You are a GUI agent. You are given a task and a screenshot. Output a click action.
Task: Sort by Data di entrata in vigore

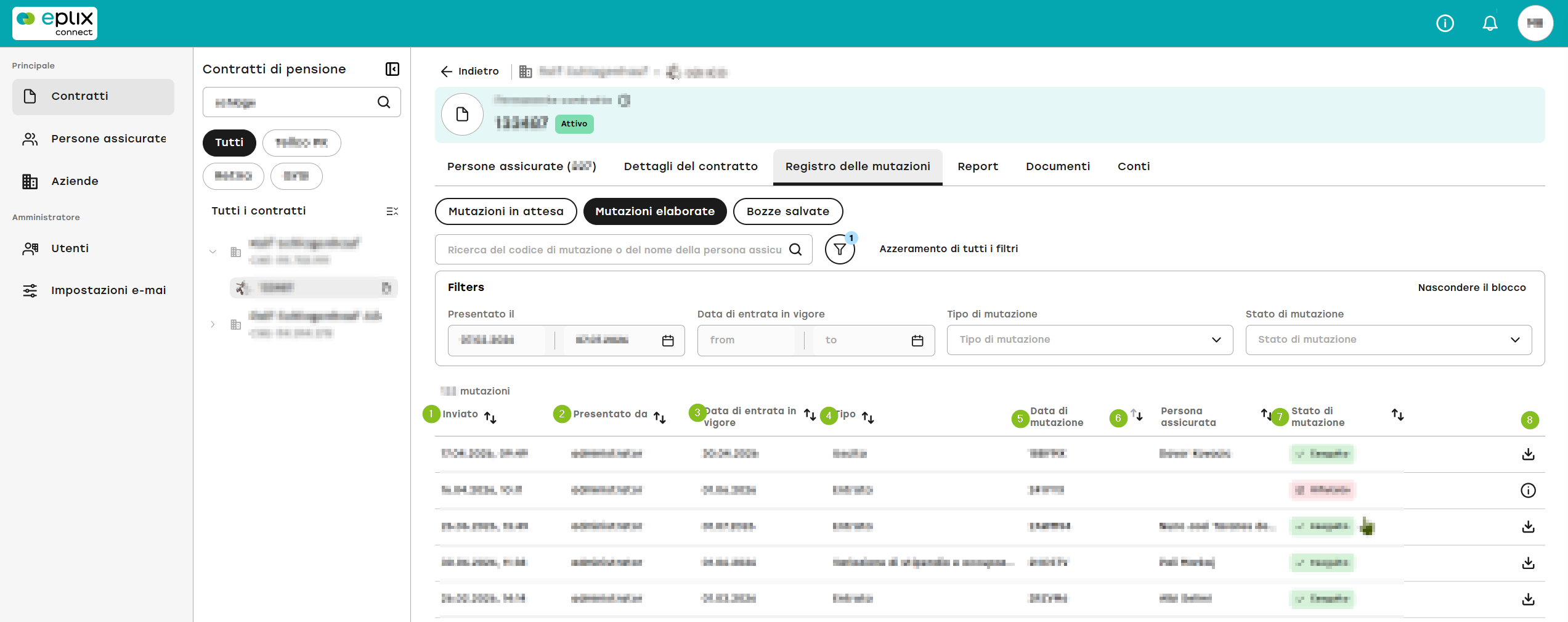point(810,415)
